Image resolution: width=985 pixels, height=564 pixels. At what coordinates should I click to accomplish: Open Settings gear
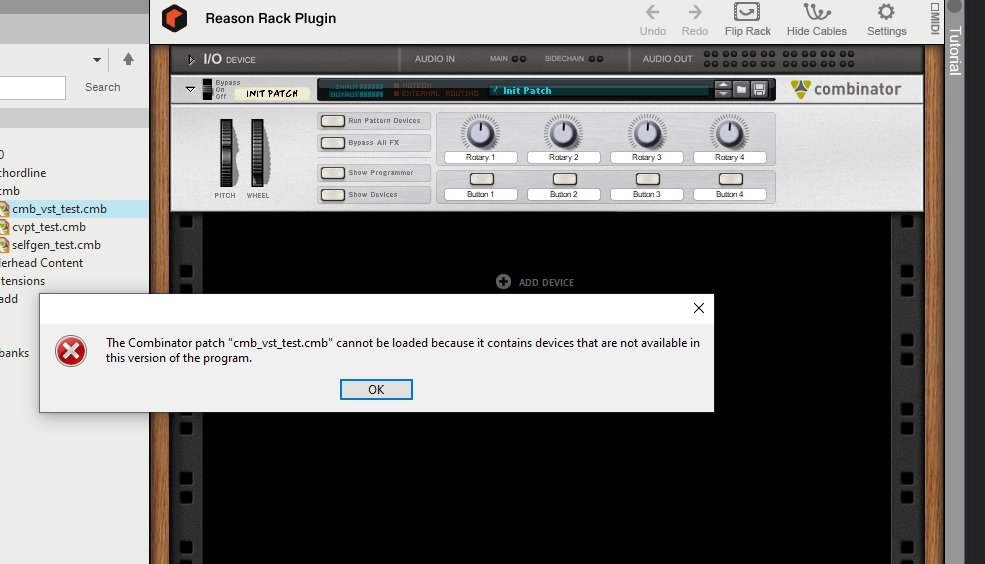(x=886, y=12)
